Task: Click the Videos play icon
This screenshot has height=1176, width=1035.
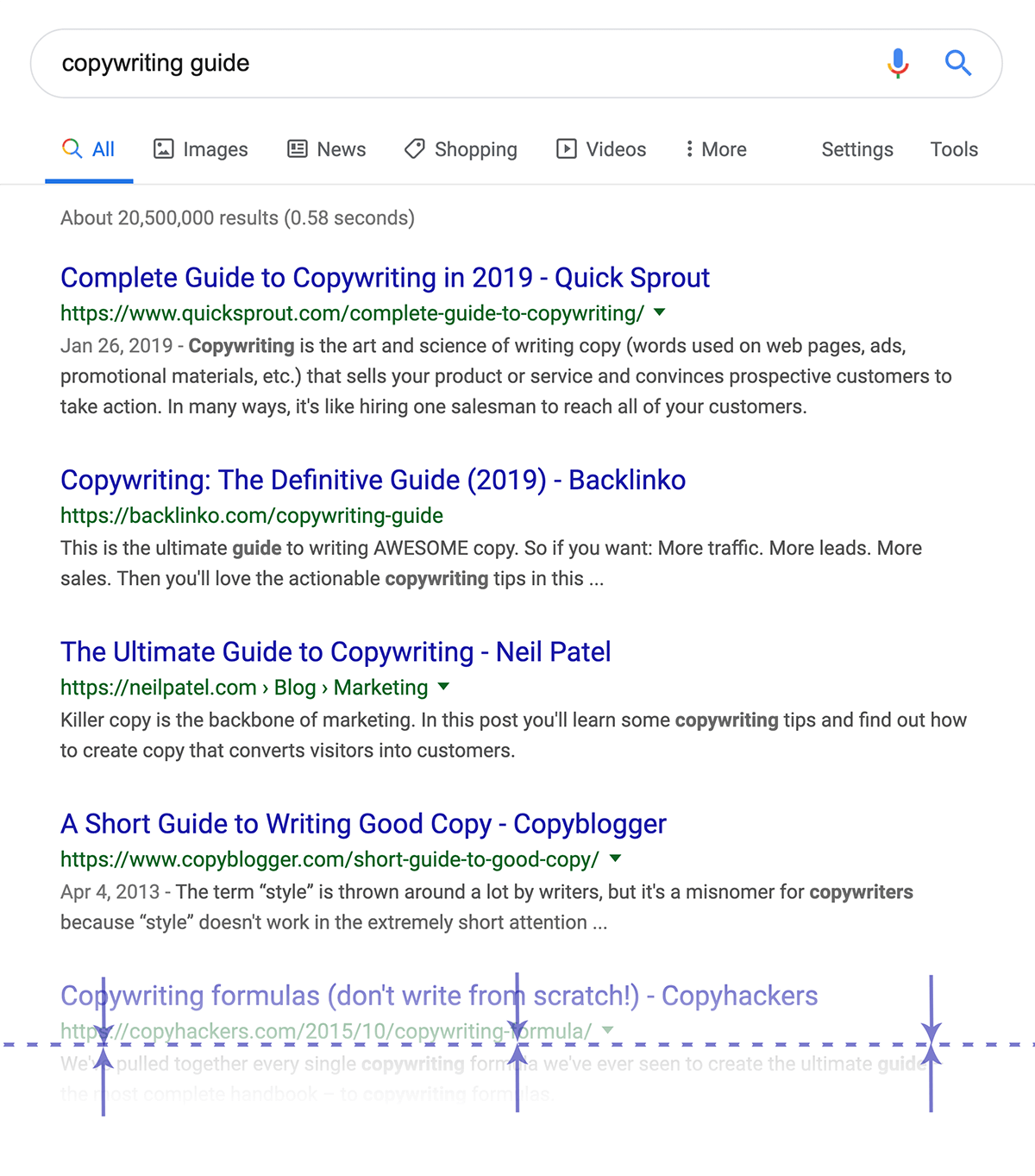Action: pyautogui.click(x=567, y=149)
